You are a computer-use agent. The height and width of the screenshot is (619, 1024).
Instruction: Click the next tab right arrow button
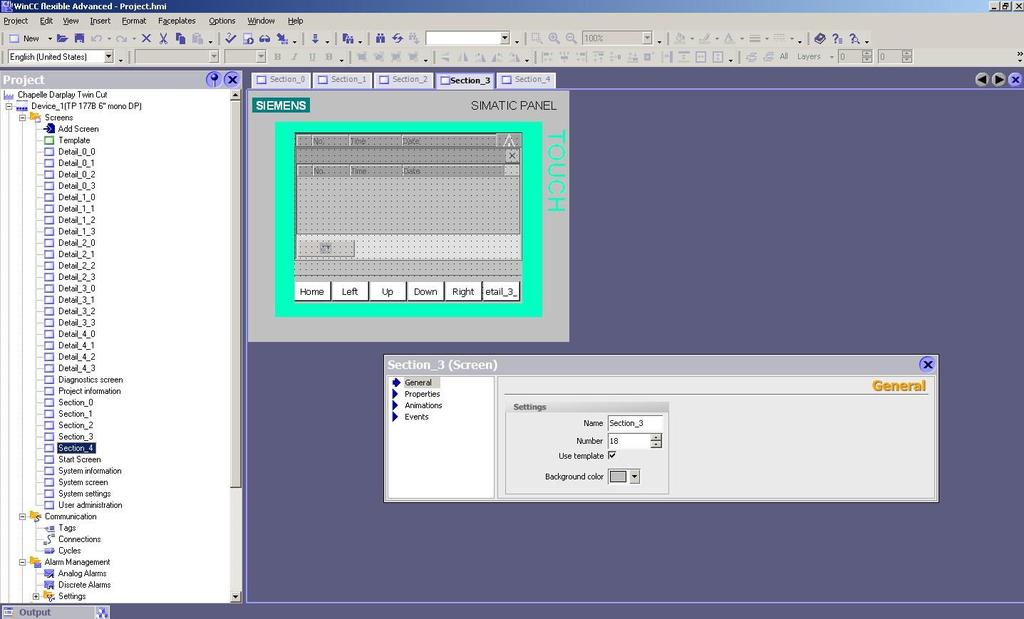[999, 80]
